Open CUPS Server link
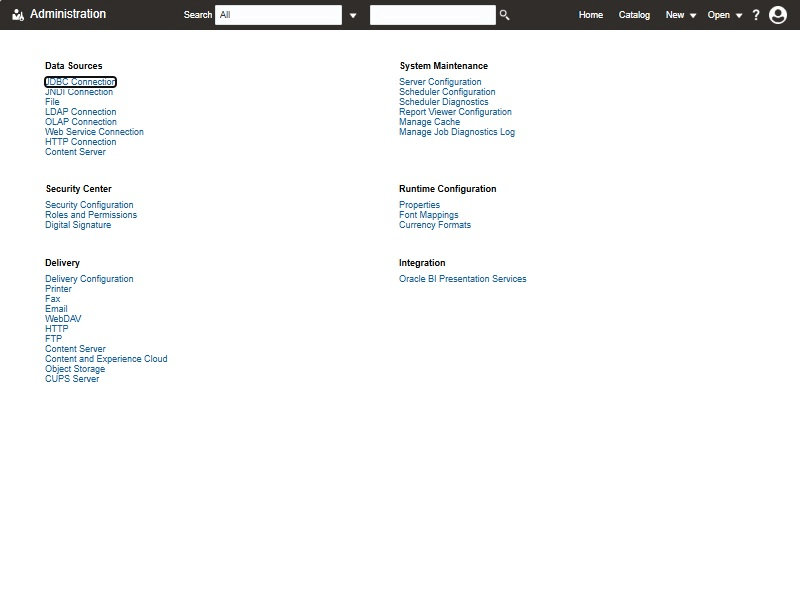The height and width of the screenshot is (600, 800). 72,379
